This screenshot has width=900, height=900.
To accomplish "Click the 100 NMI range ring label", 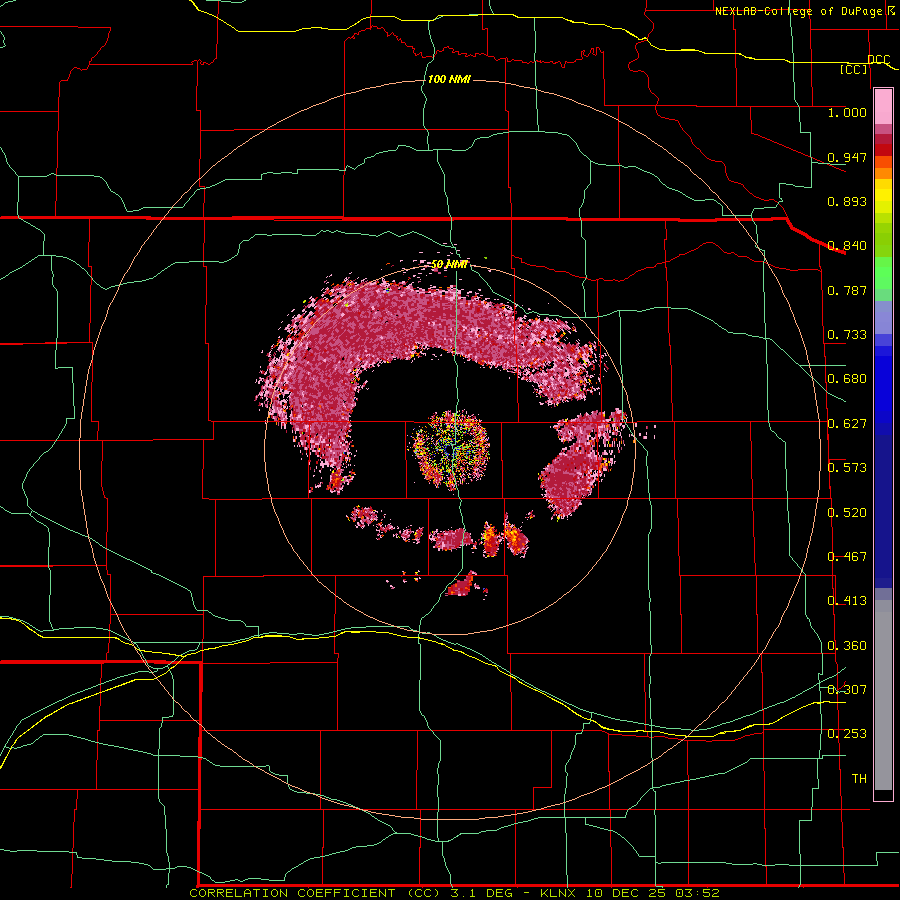I will (x=449, y=79).
